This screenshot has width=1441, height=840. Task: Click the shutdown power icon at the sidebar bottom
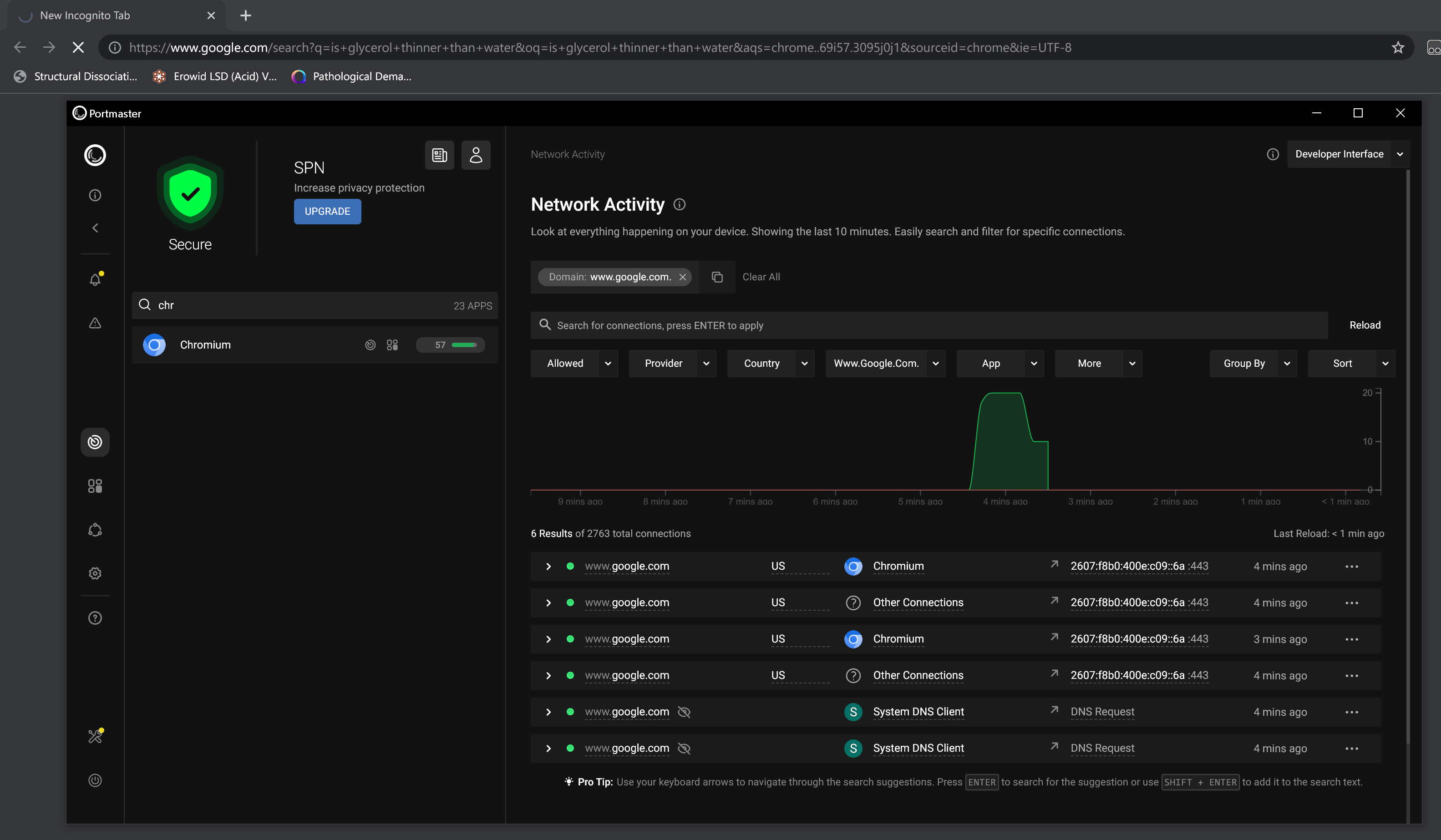[95, 780]
